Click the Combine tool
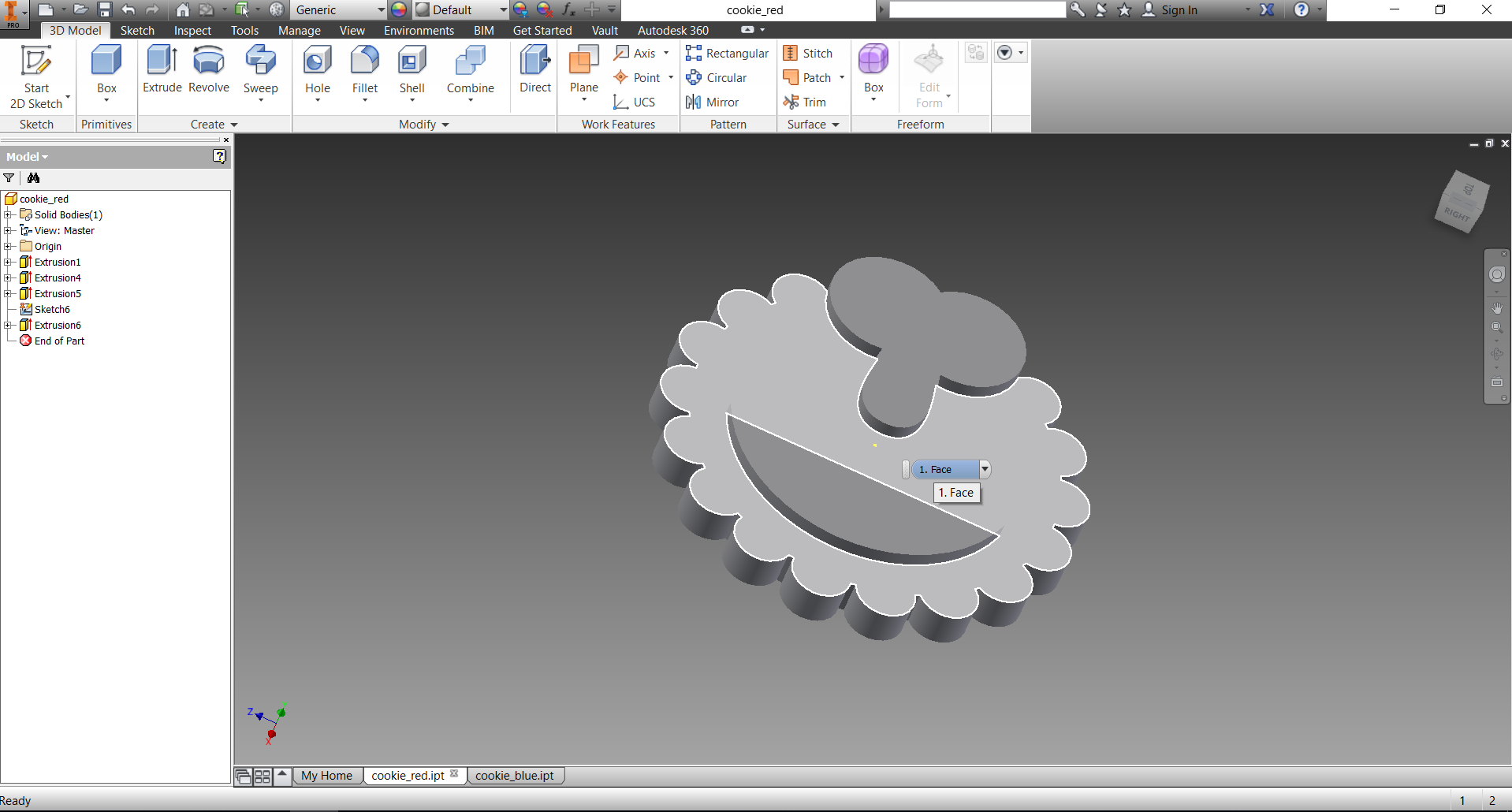This screenshot has width=1512, height=812. pos(470,69)
